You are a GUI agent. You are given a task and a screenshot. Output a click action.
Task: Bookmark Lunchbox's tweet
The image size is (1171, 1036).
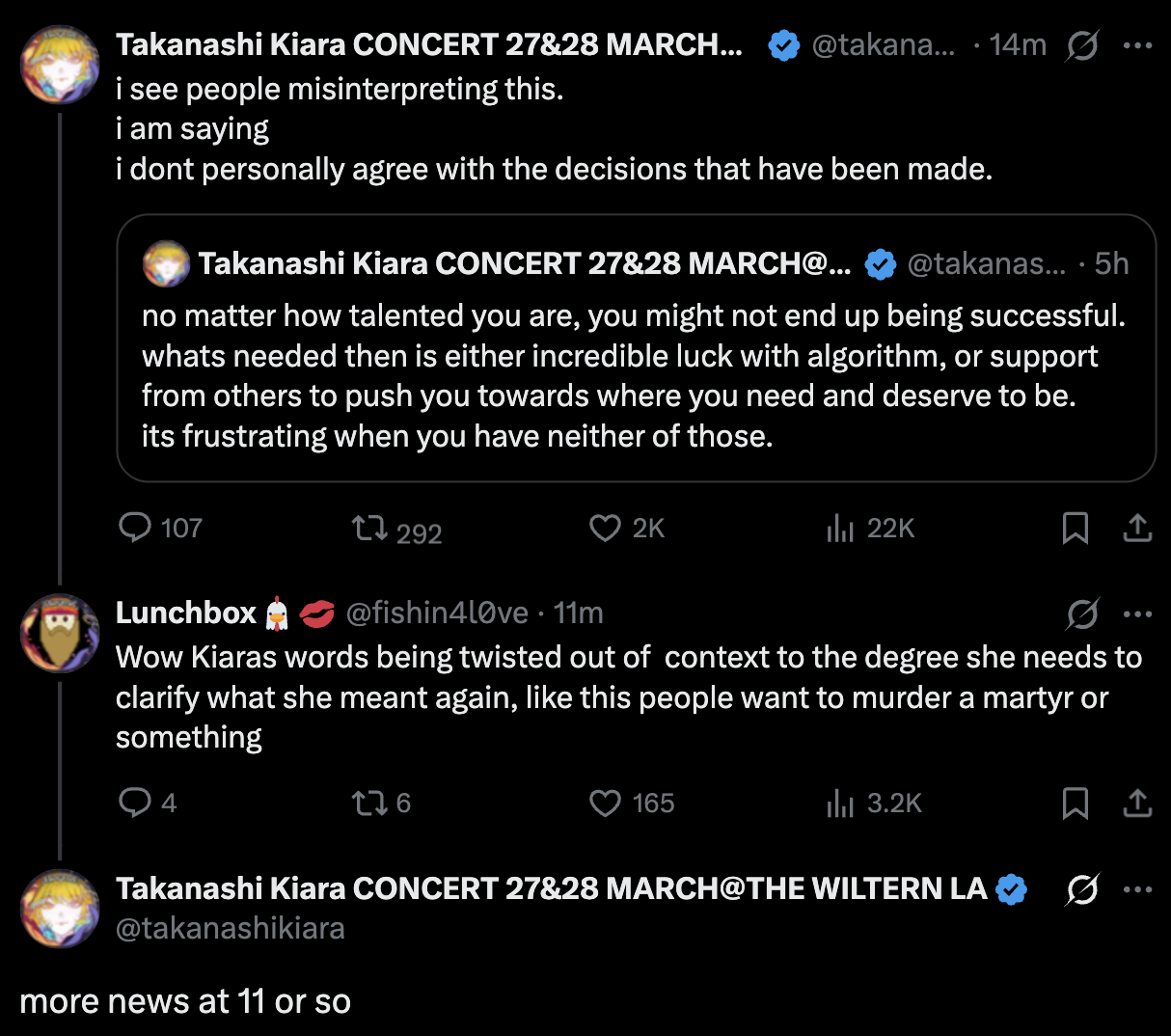click(1075, 803)
